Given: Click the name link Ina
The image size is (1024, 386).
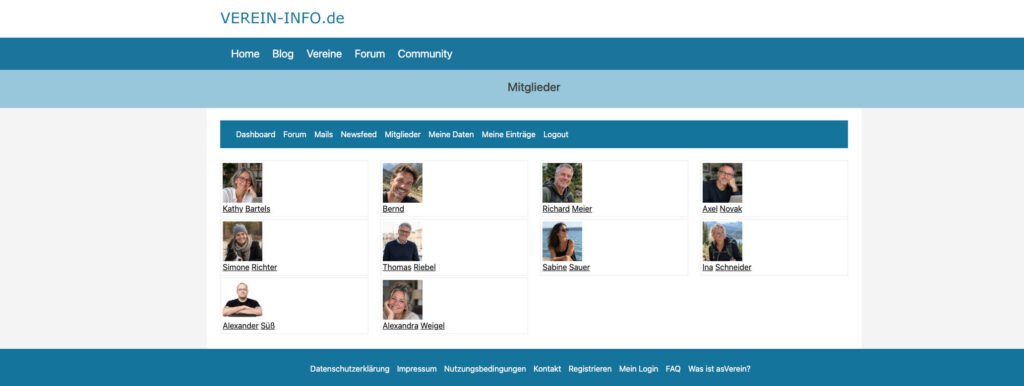Looking at the screenshot, I should point(708,268).
